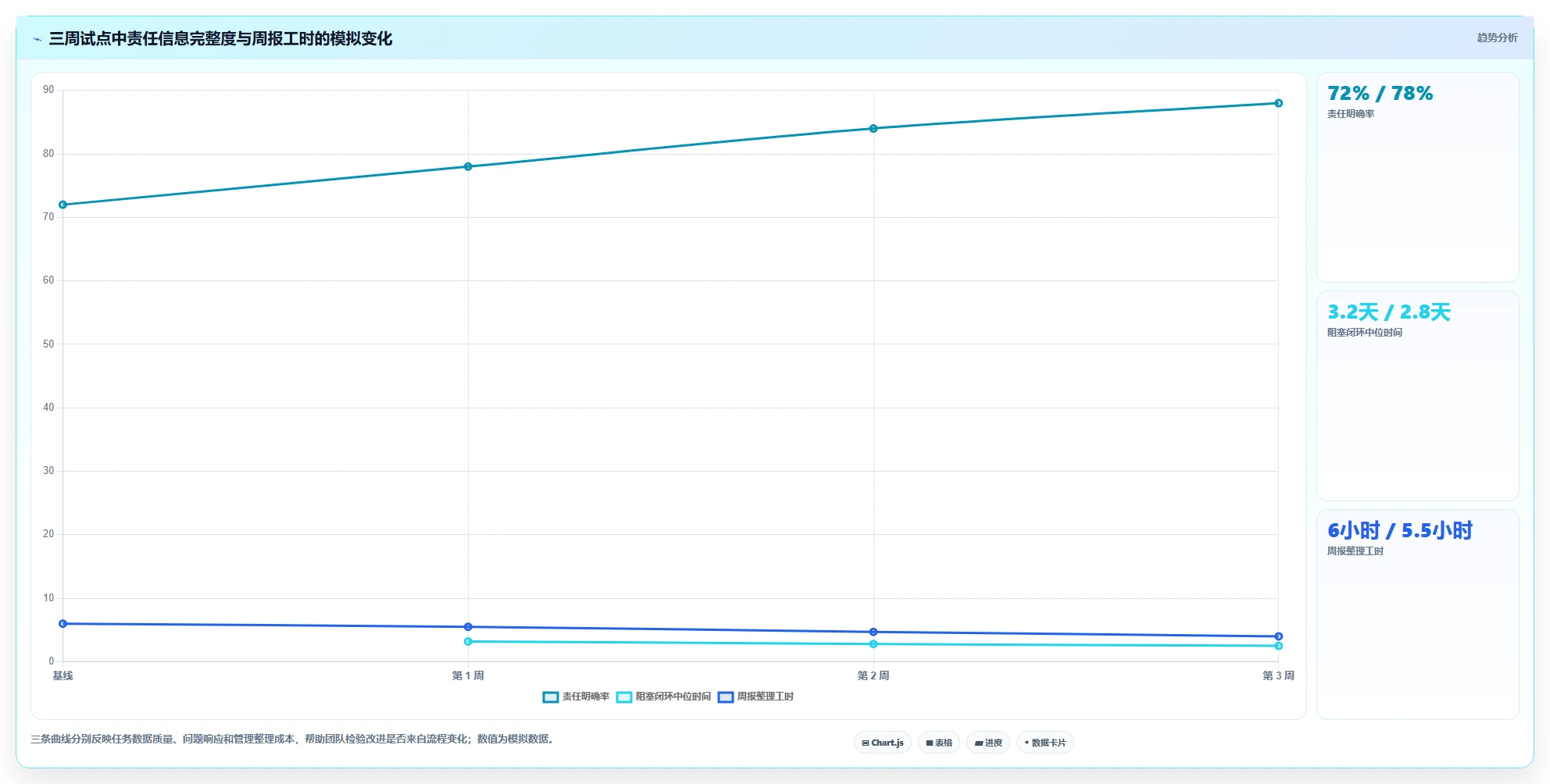
Task: Click the 阻塞闭环中位时间 data point at 第 3 周
Action: (x=1279, y=646)
